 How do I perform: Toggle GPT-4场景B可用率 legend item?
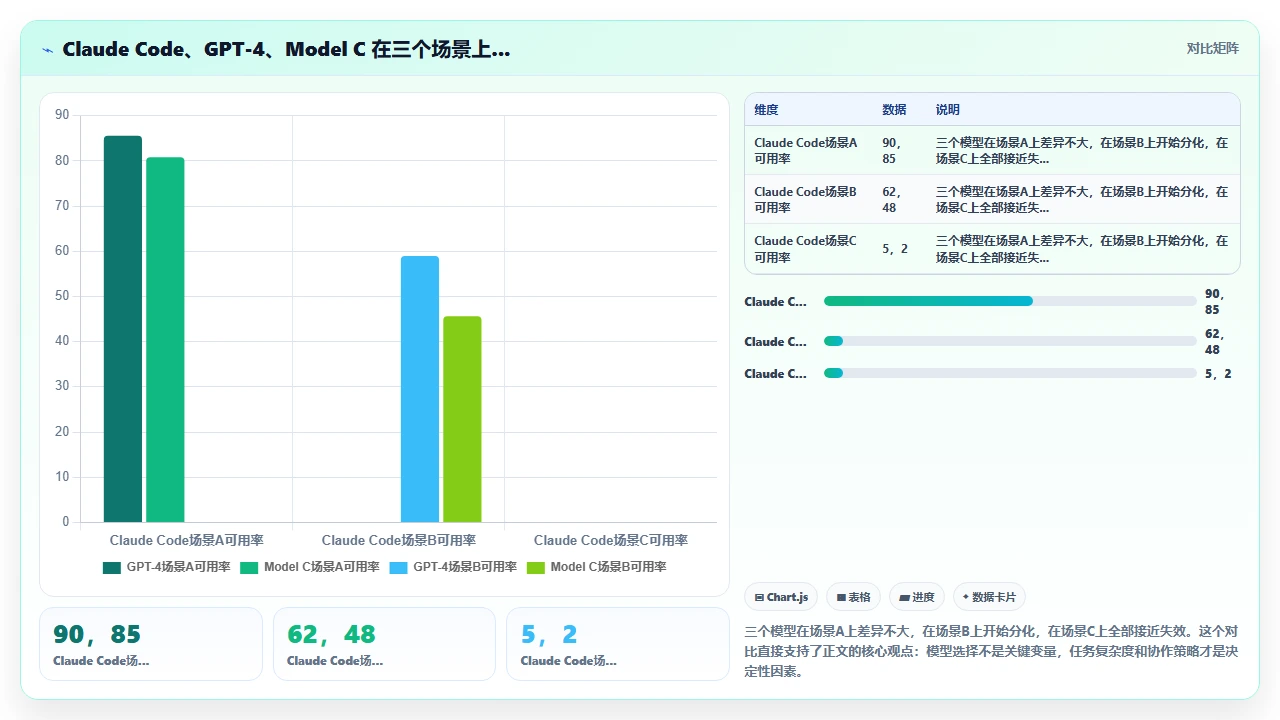[x=453, y=567]
